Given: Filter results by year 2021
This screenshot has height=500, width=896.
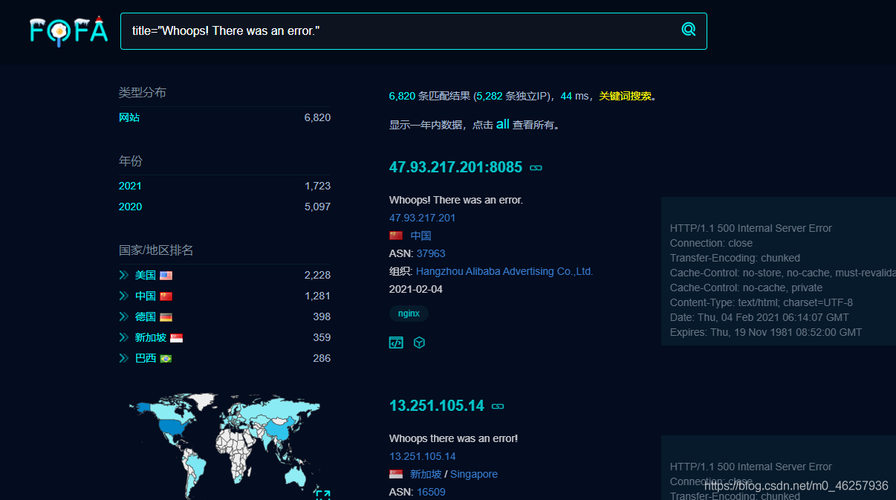Looking at the screenshot, I should [x=130, y=186].
